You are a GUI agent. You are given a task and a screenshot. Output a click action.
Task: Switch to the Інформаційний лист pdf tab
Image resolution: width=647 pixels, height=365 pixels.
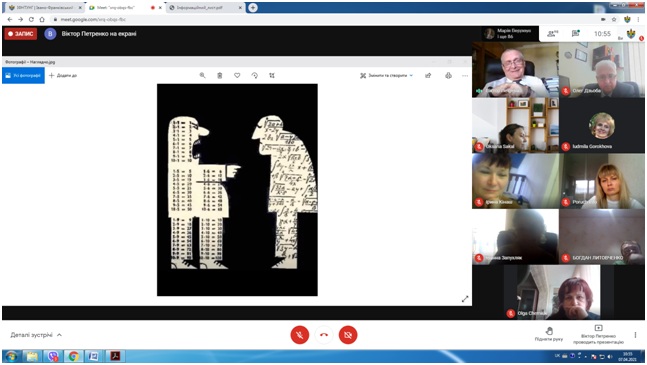[205, 7]
